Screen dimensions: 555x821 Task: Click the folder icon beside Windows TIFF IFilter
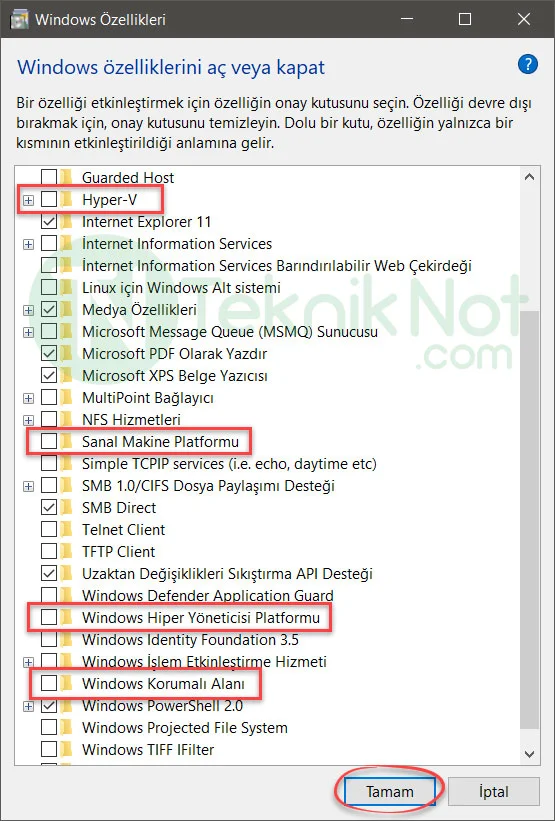point(66,749)
